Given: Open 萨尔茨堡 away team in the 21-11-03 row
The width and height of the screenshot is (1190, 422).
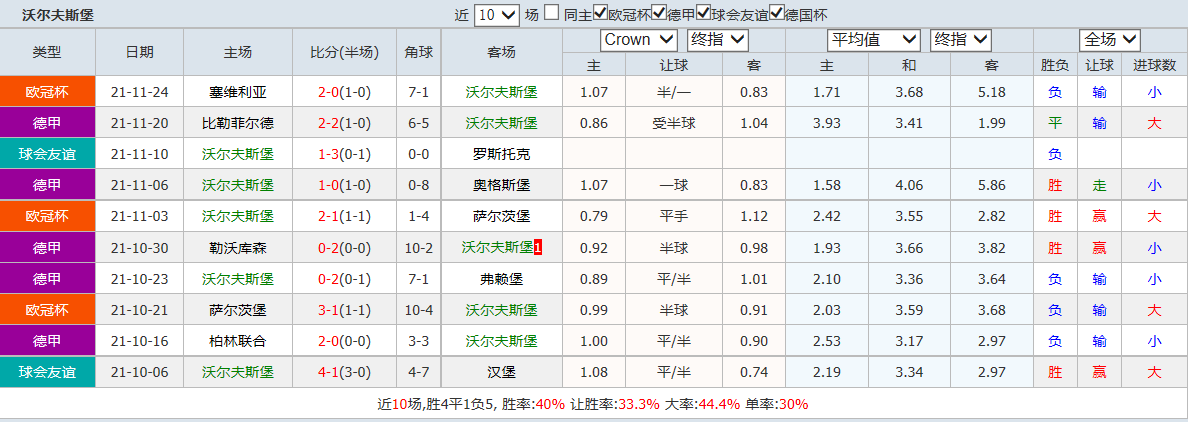Looking at the screenshot, I should 502,216.
